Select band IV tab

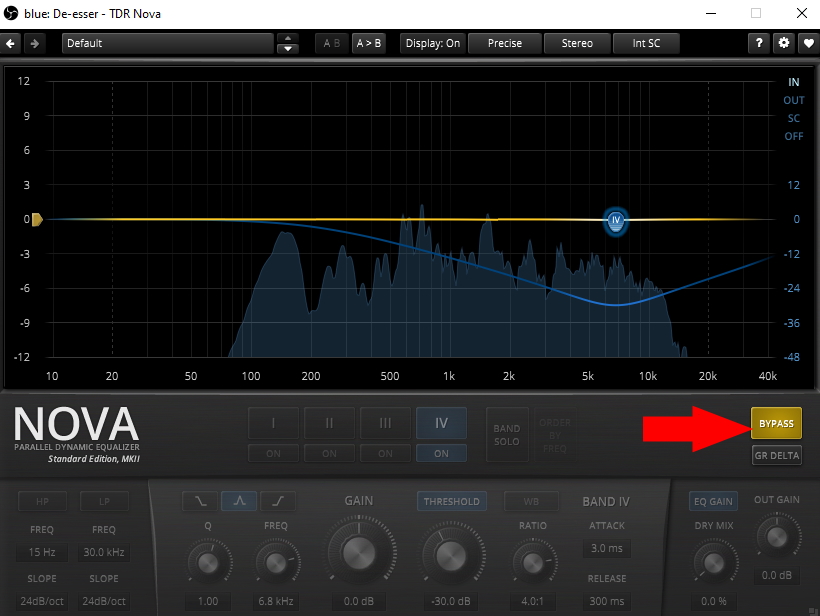pos(441,423)
